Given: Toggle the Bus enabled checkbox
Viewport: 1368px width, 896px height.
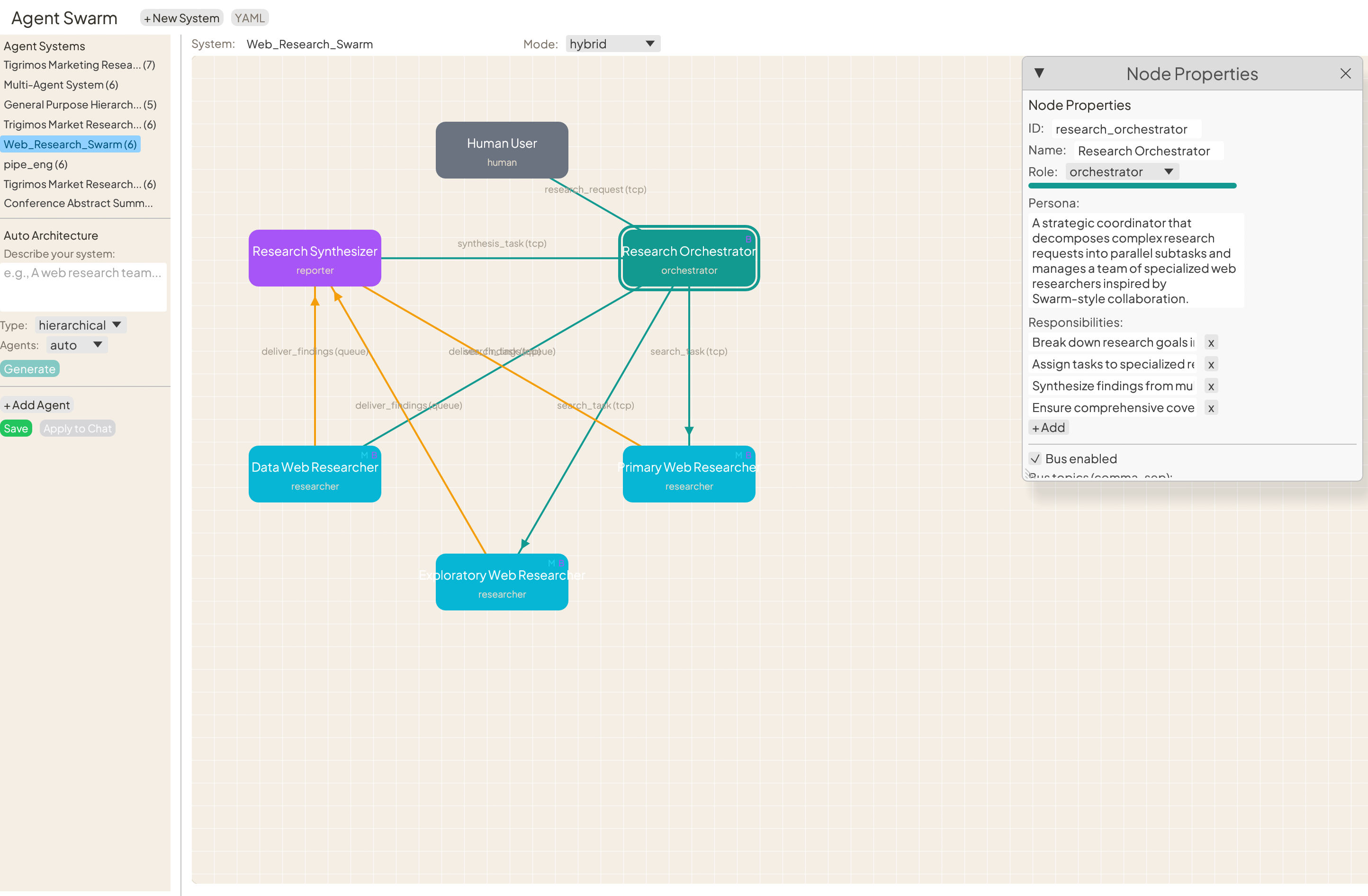Looking at the screenshot, I should [1035, 458].
